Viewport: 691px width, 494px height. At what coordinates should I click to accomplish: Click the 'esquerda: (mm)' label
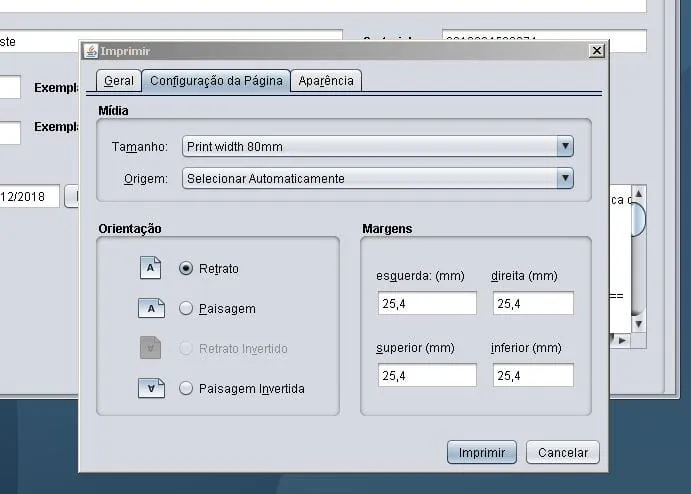coord(420,276)
